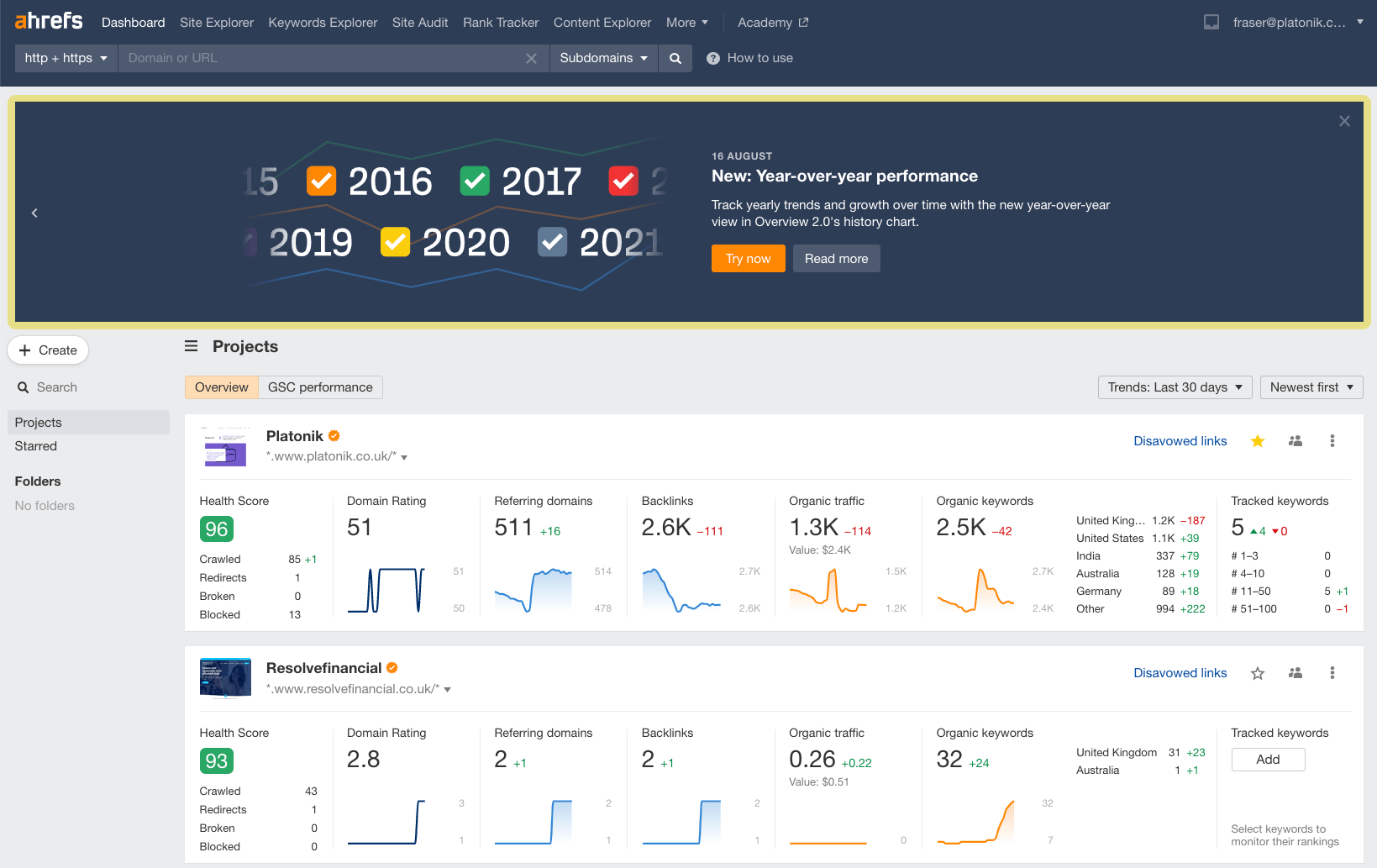Clear the Domain or URL field with the X
Viewport: 1377px width, 868px height.
coord(532,58)
